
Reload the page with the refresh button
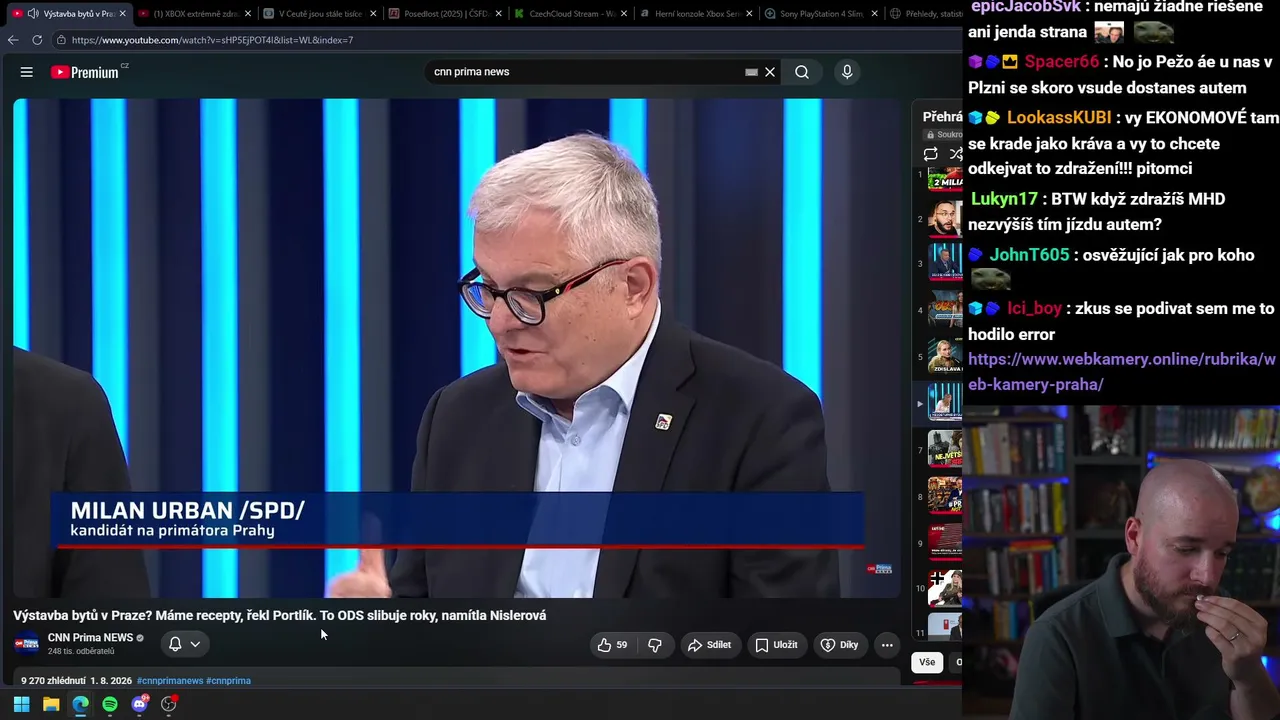[x=37, y=40]
